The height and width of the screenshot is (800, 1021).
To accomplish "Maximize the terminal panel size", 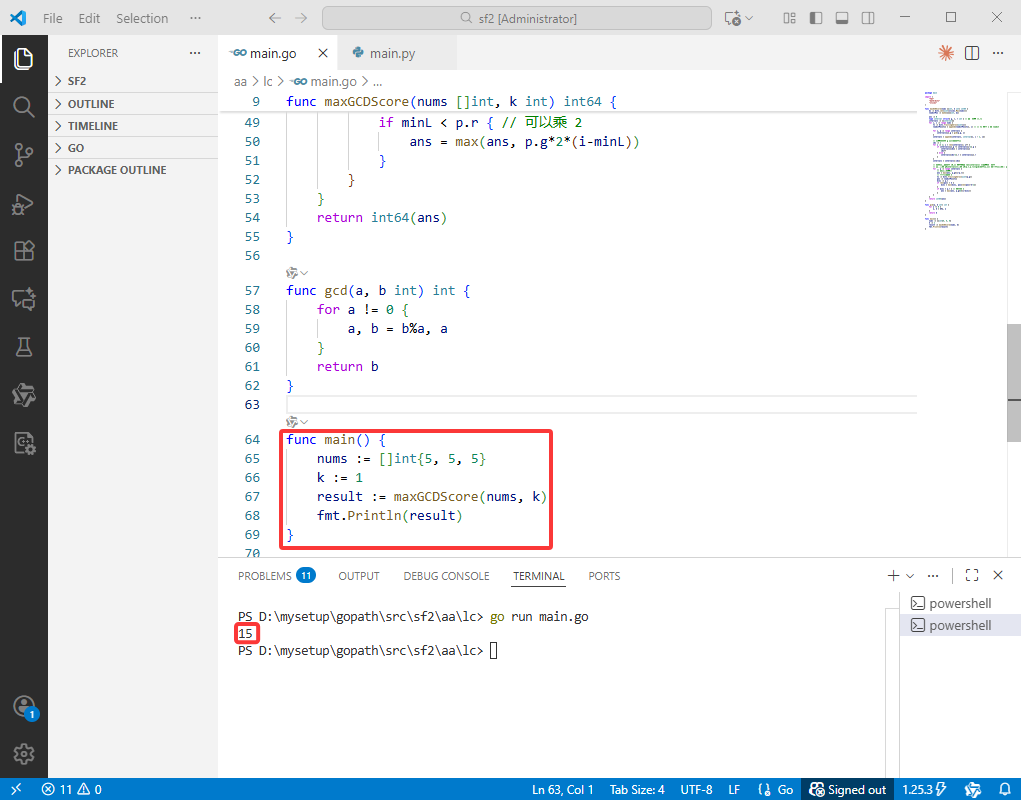I will [x=972, y=575].
